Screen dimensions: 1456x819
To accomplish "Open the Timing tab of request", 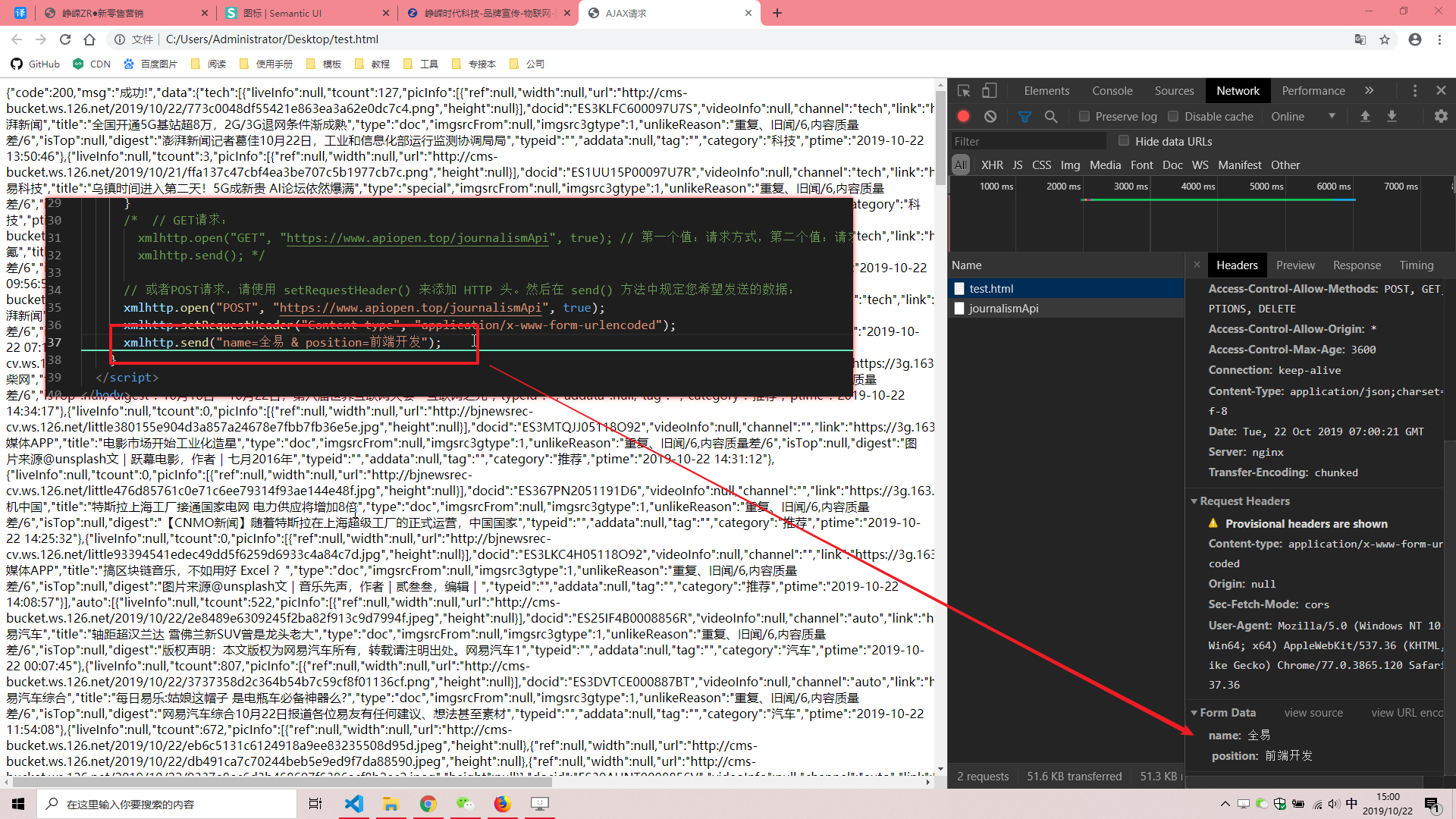I will 1417,265.
